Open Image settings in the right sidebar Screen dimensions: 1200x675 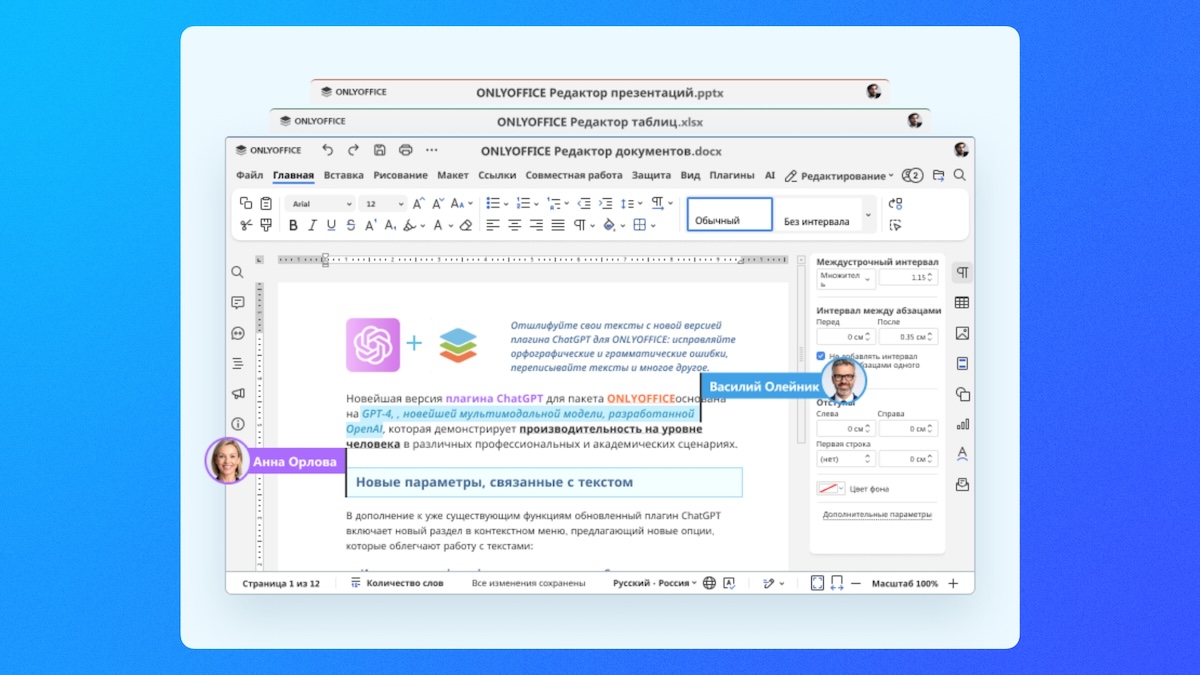(x=962, y=333)
